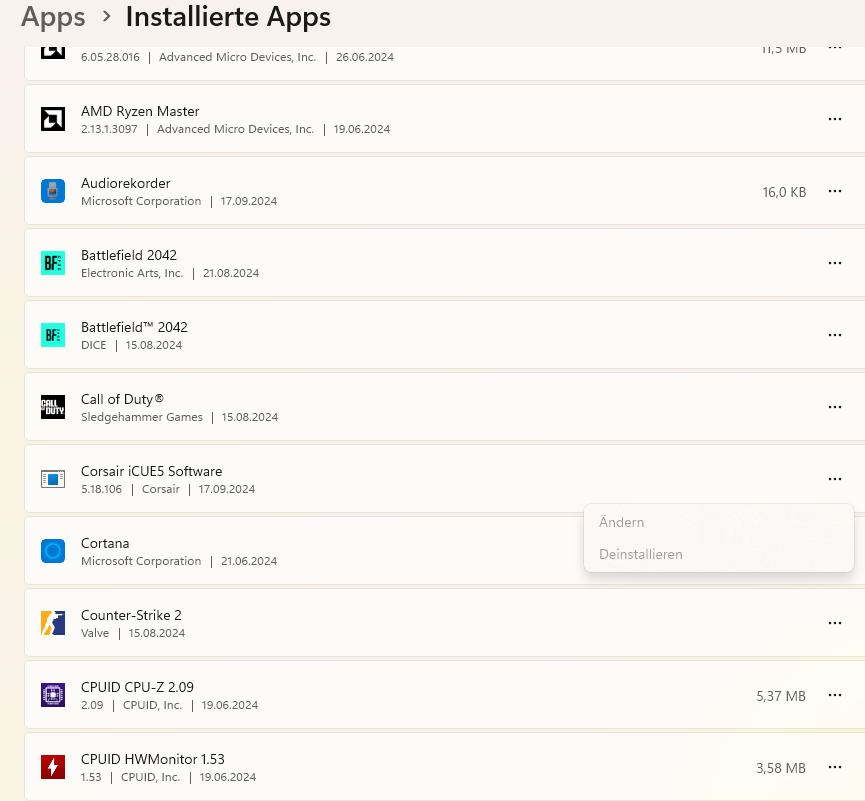This screenshot has height=801, width=865.
Task: Click the 16,0 KB size value
Action: coord(784,192)
